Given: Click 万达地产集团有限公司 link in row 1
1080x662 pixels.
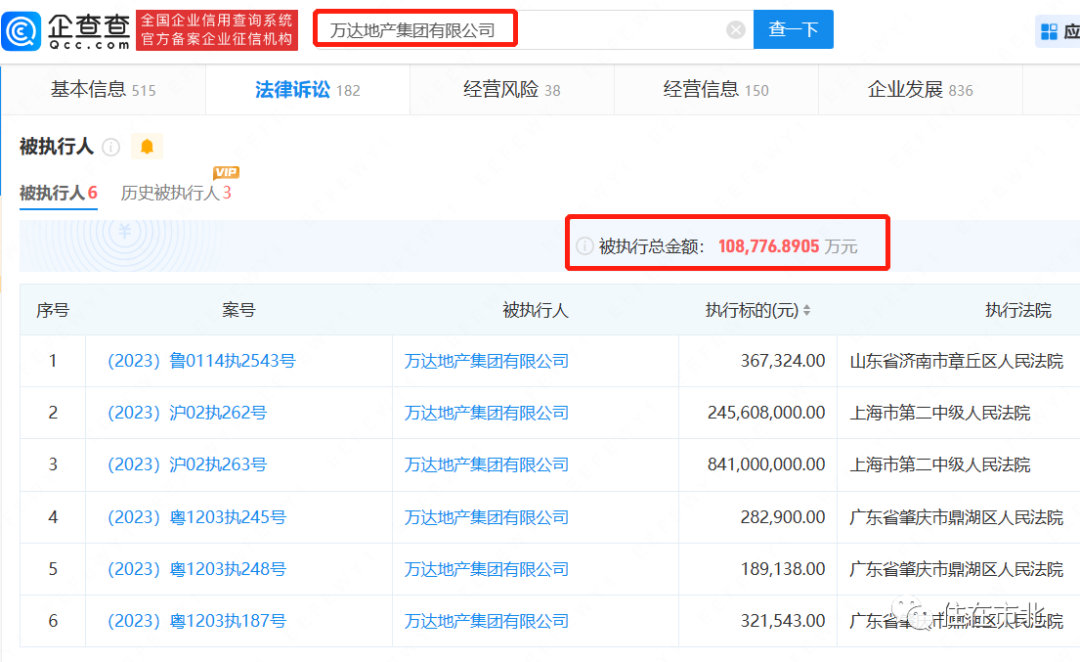Looking at the screenshot, I should (486, 361).
